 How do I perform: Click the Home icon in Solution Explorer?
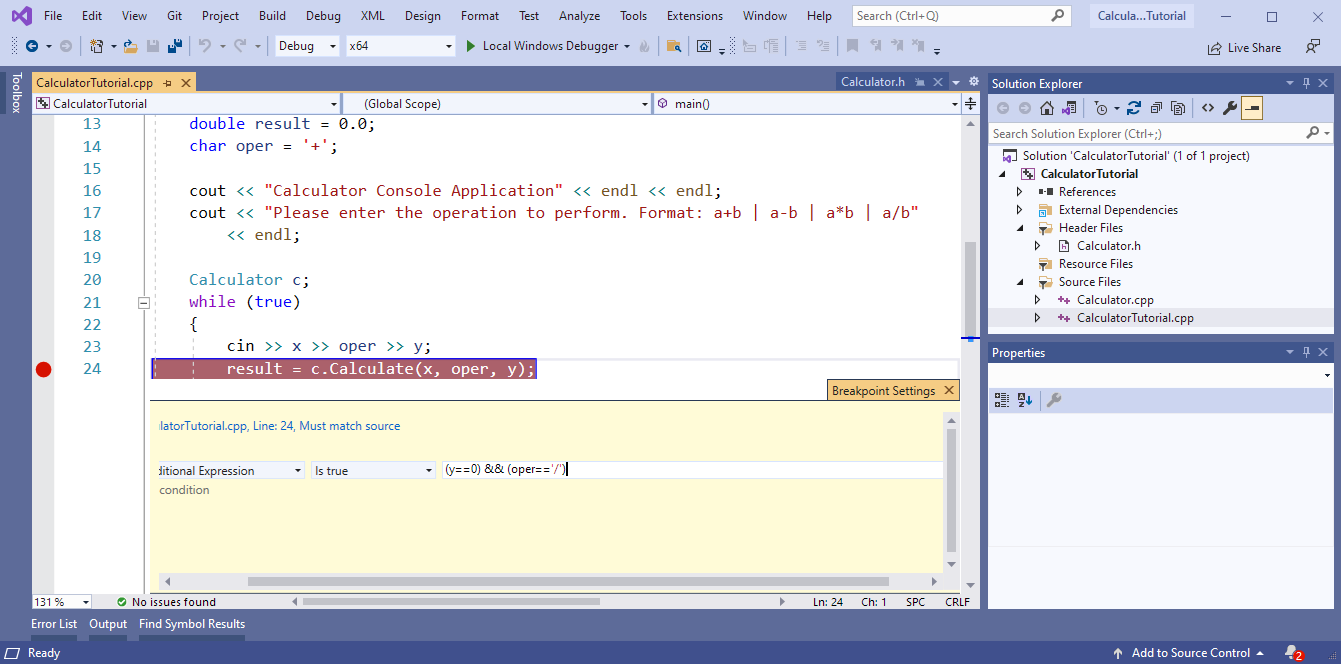1047,108
